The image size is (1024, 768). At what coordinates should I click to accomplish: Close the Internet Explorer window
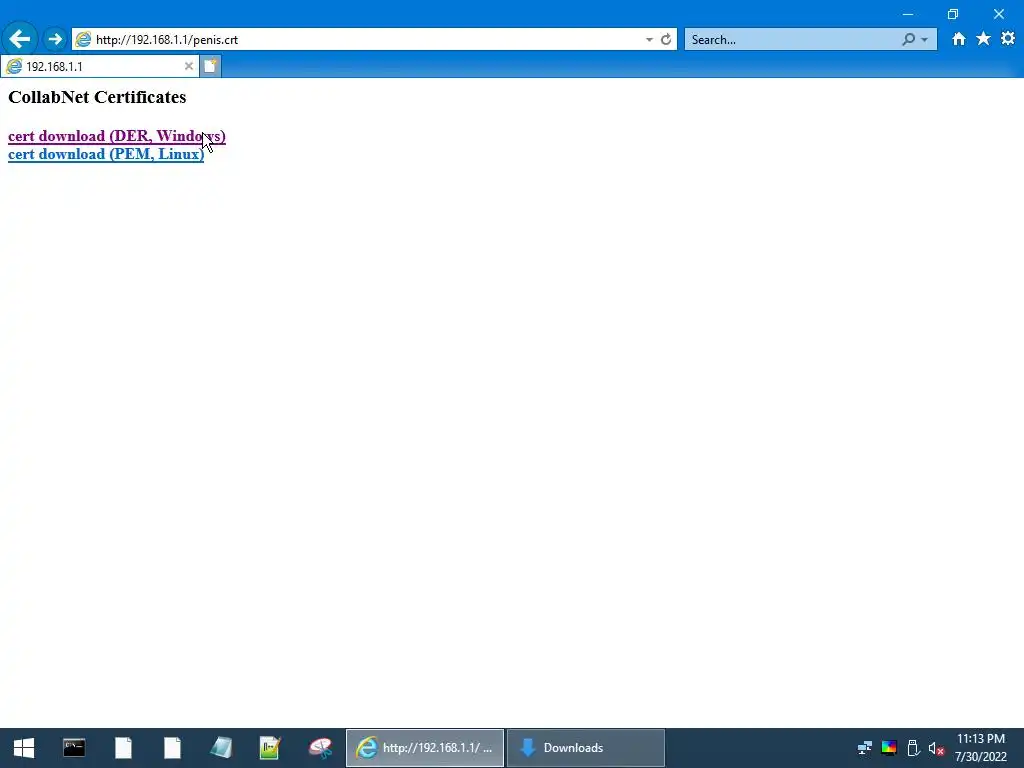tap(999, 14)
